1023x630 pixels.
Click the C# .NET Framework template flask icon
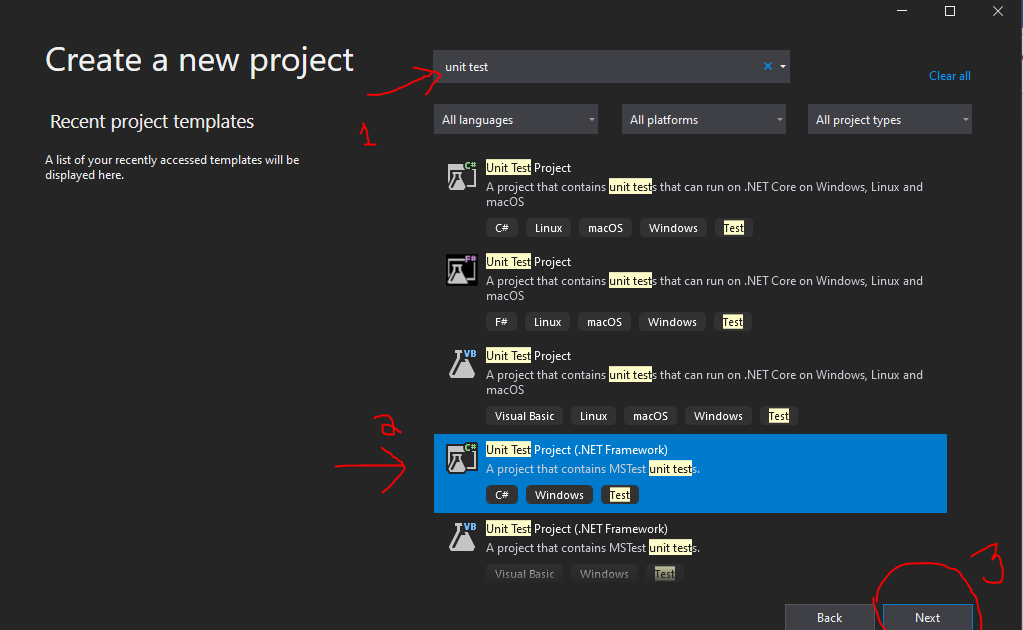pyautogui.click(x=460, y=458)
